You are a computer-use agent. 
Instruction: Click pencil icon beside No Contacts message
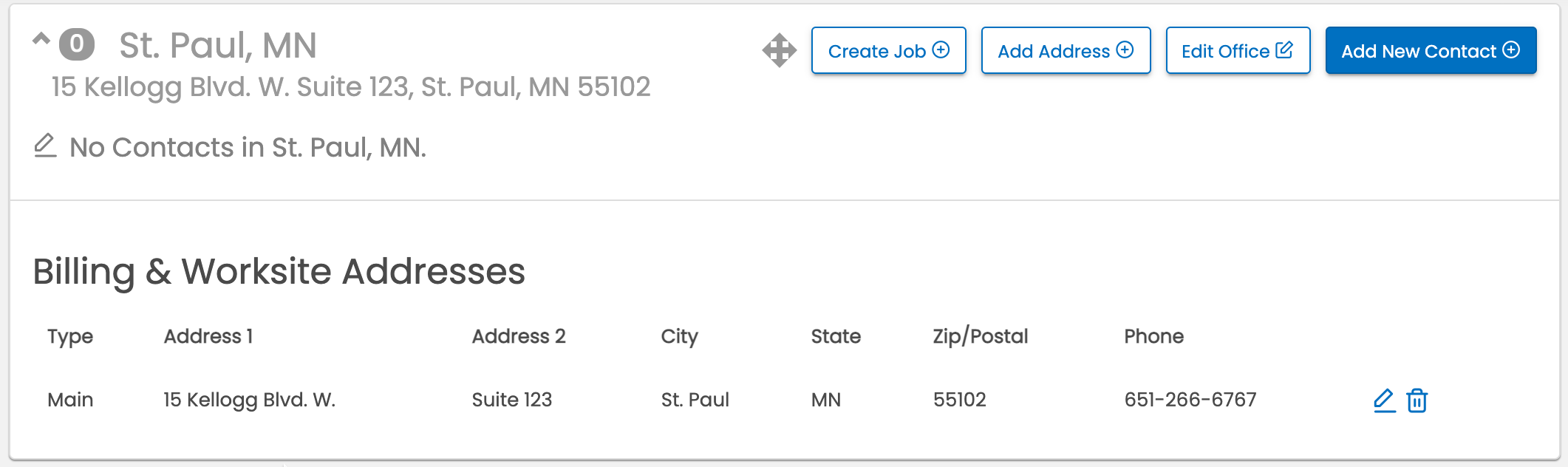(45, 146)
